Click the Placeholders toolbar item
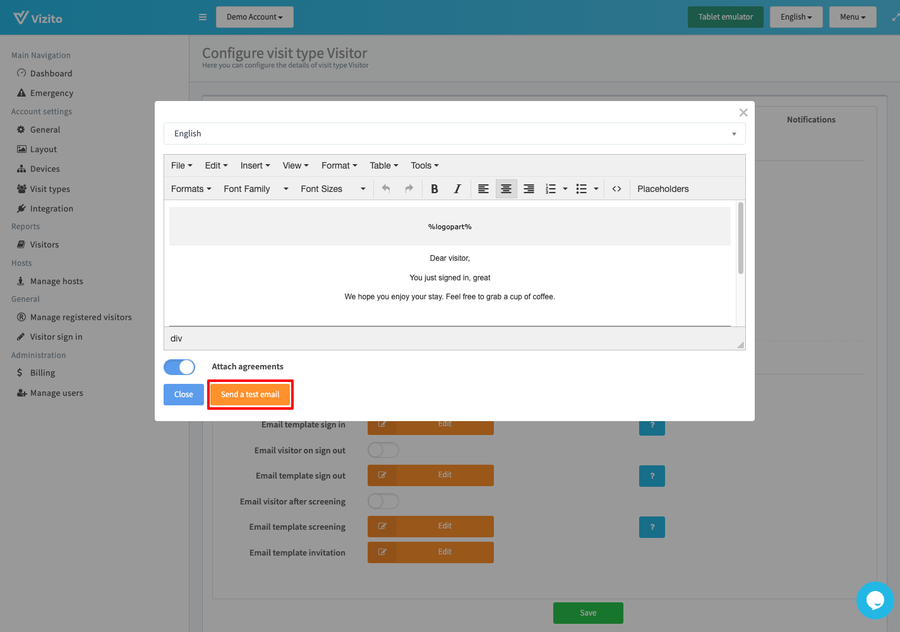 (662, 188)
